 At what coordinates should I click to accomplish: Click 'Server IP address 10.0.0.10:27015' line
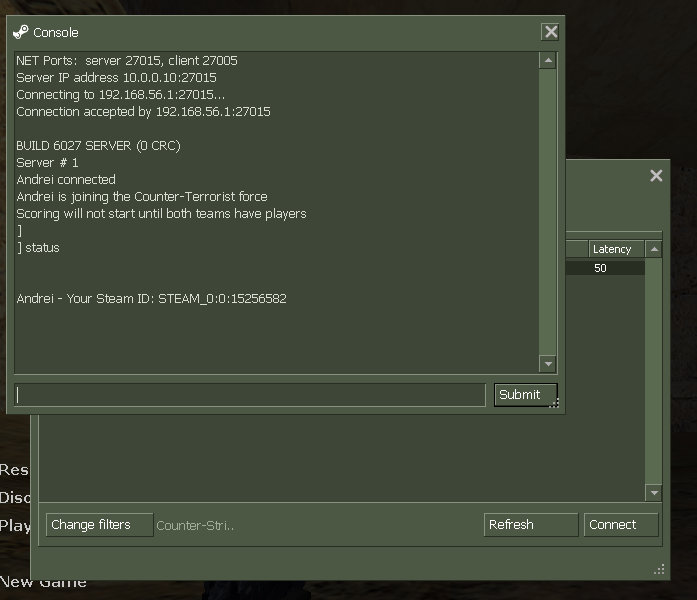click(x=116, y=78)
